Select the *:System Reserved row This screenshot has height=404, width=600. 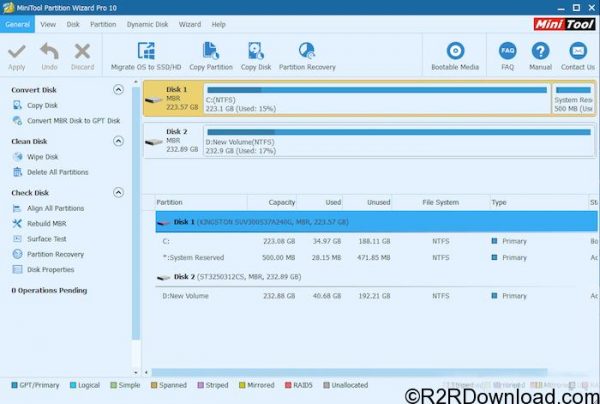(376, 257)
